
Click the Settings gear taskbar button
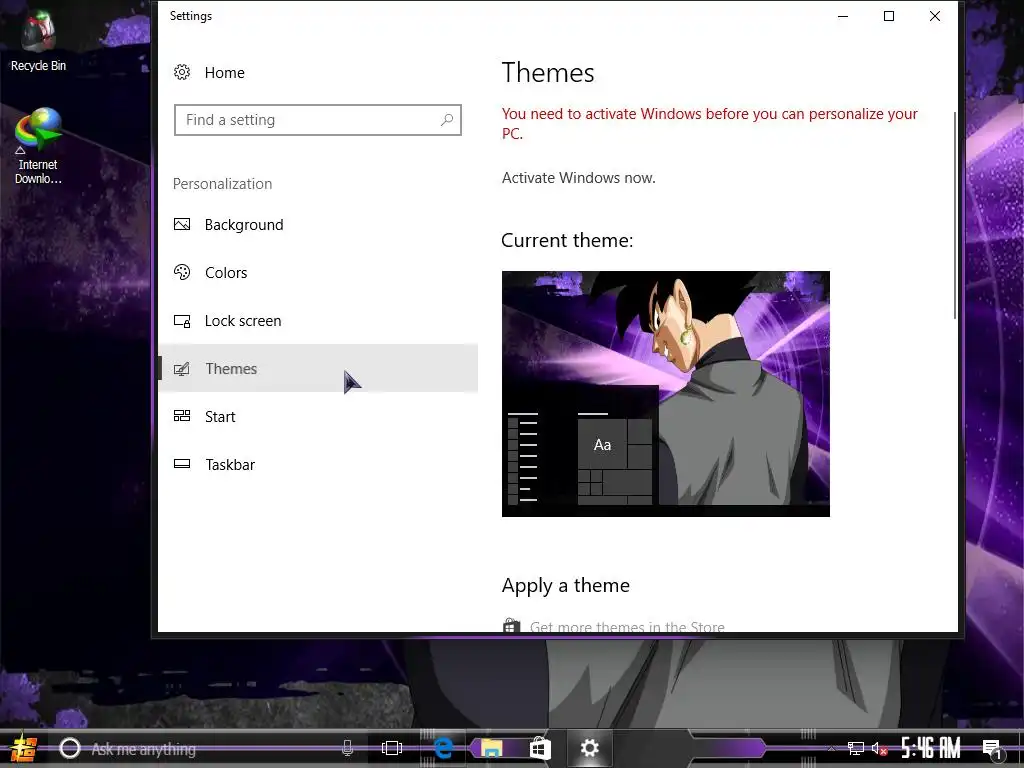590,748
